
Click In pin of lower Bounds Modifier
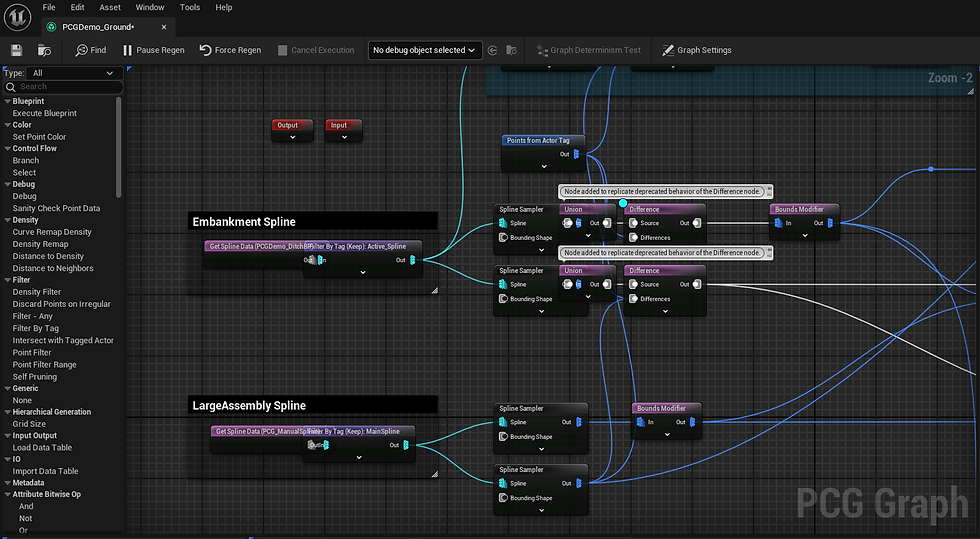pyautogui.click(x=641, y=422)
